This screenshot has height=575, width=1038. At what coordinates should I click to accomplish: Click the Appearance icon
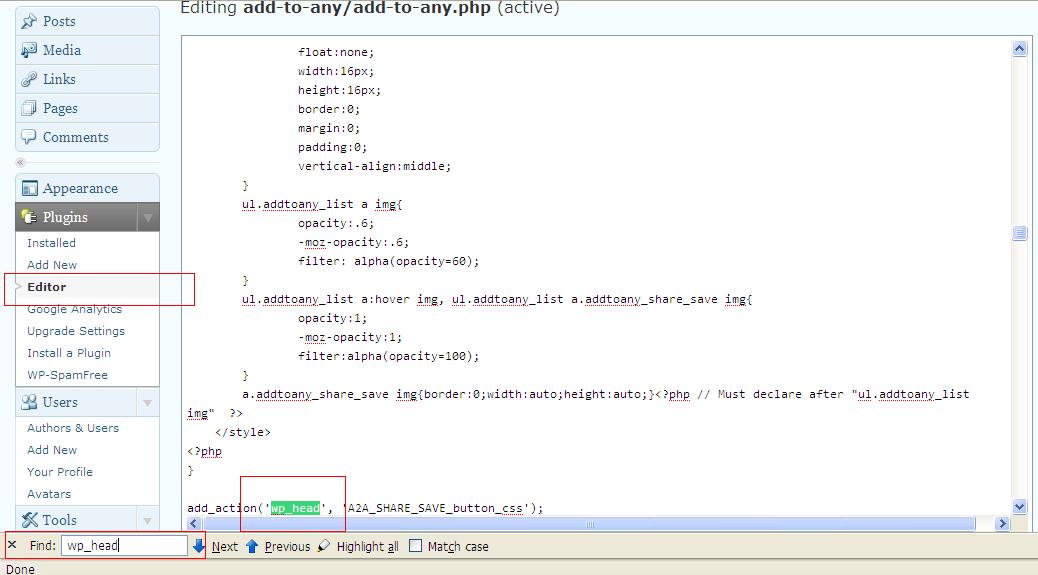click(x=29, y=189)
